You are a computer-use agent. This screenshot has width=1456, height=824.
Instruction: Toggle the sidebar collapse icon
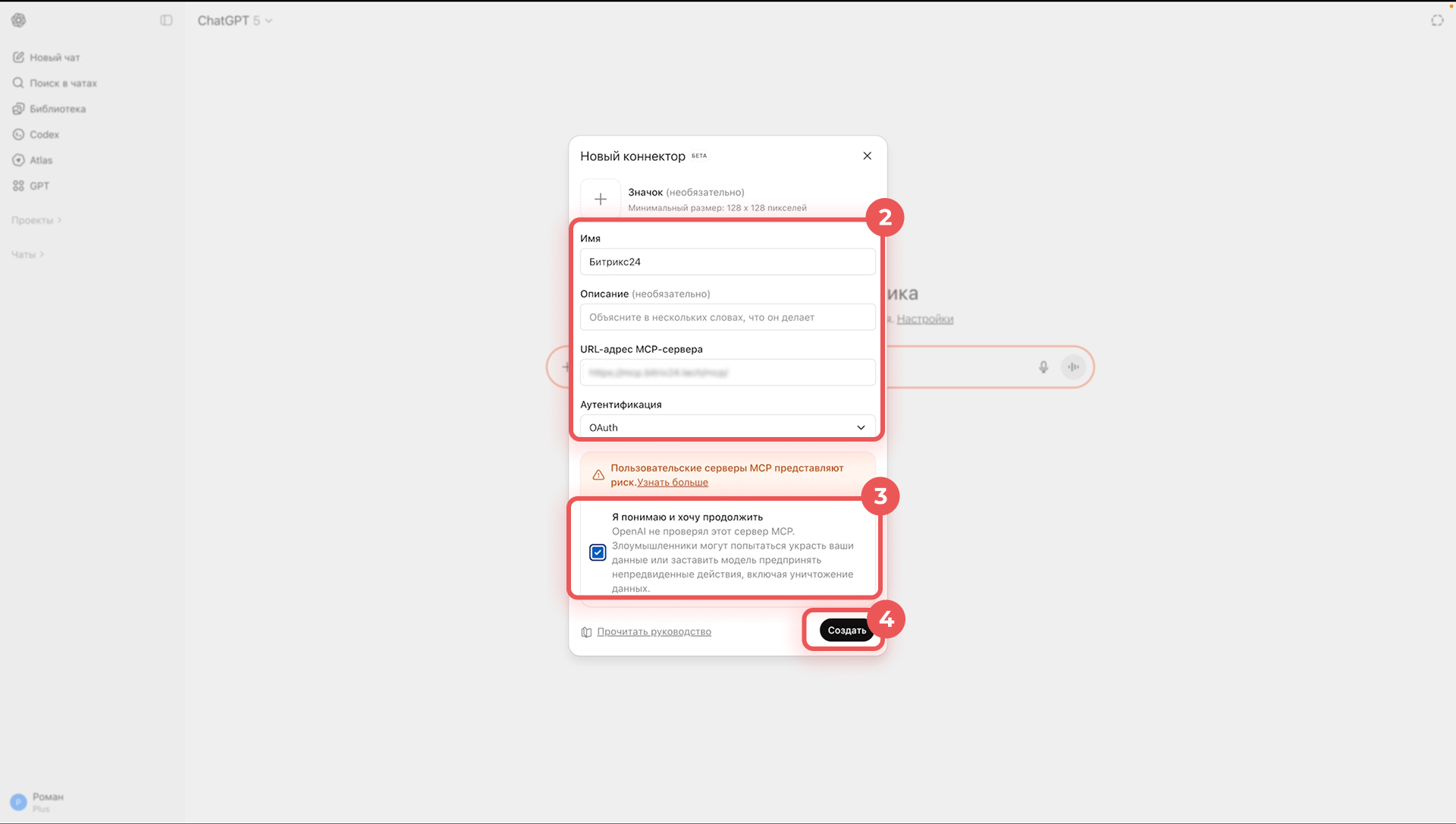(166, 20)
